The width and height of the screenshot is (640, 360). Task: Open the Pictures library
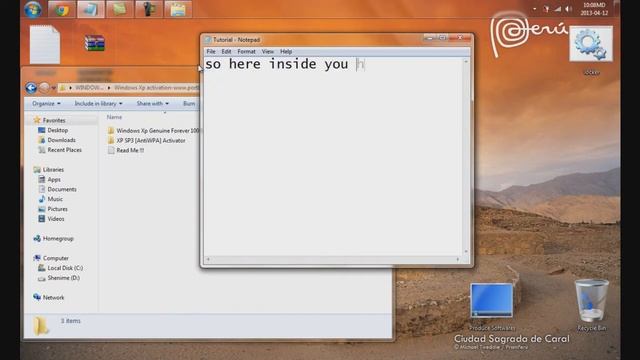(58, 209)
